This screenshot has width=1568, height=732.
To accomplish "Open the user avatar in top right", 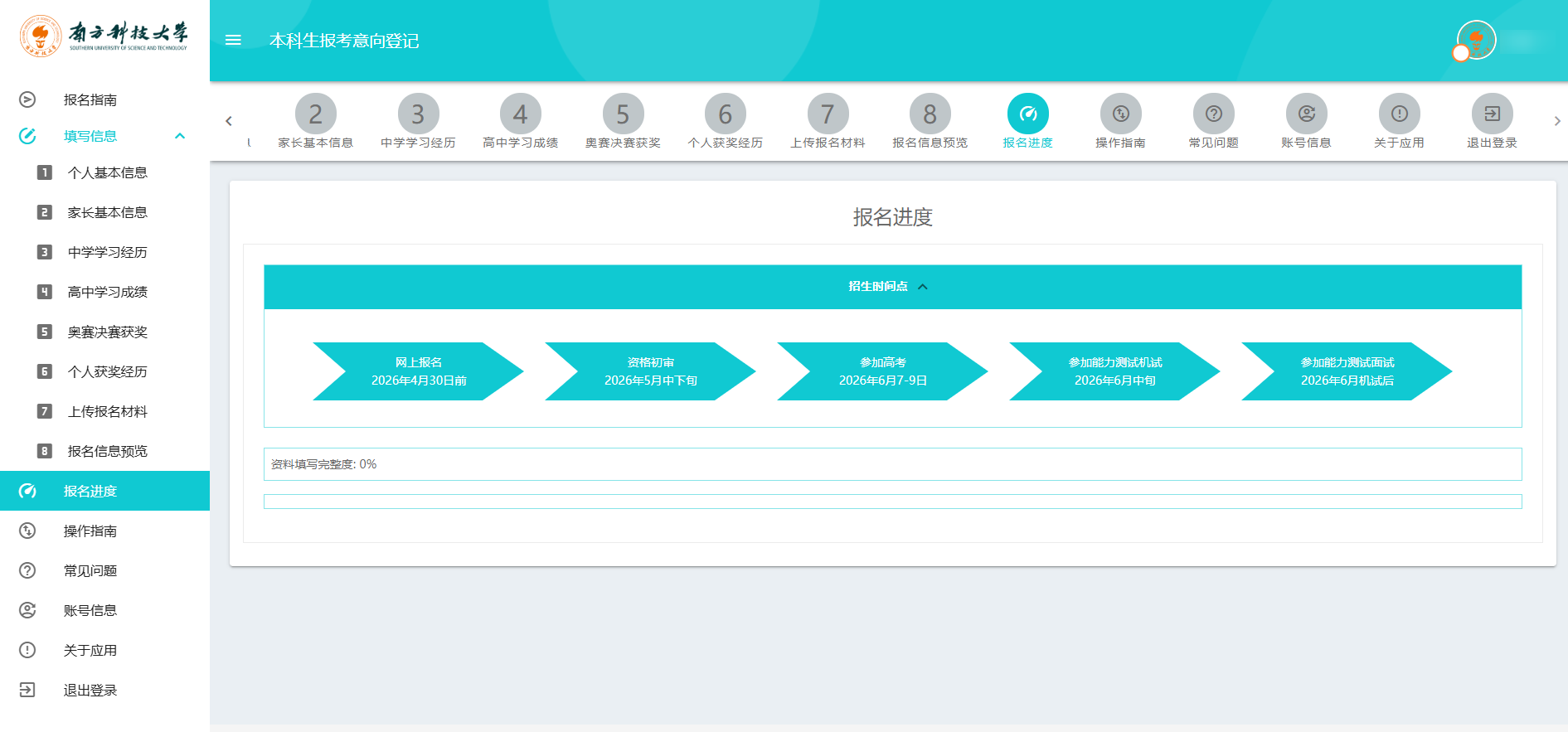I will pyautogui.click(x=1476, y=40).
